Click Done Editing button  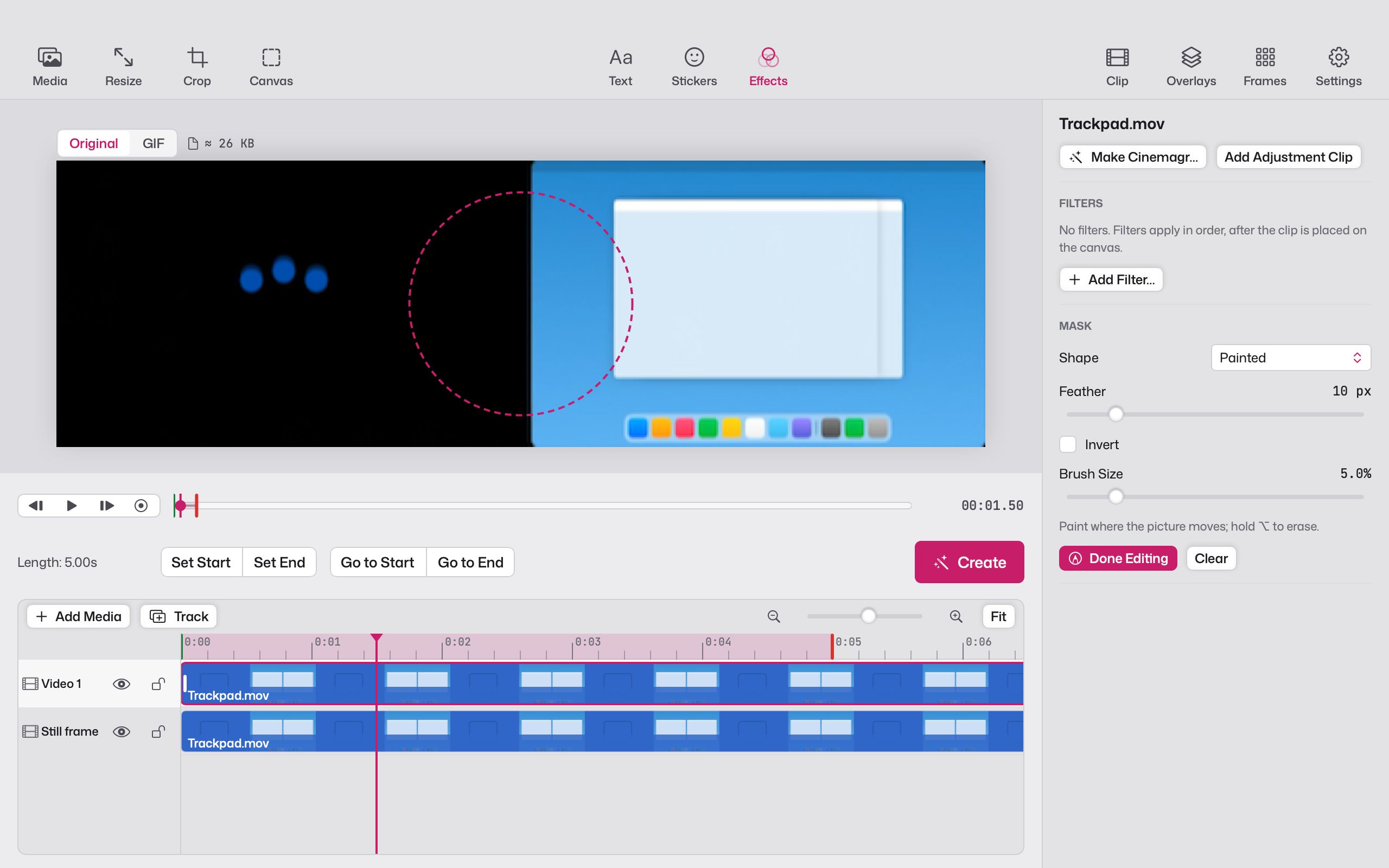pos(1118,558)
